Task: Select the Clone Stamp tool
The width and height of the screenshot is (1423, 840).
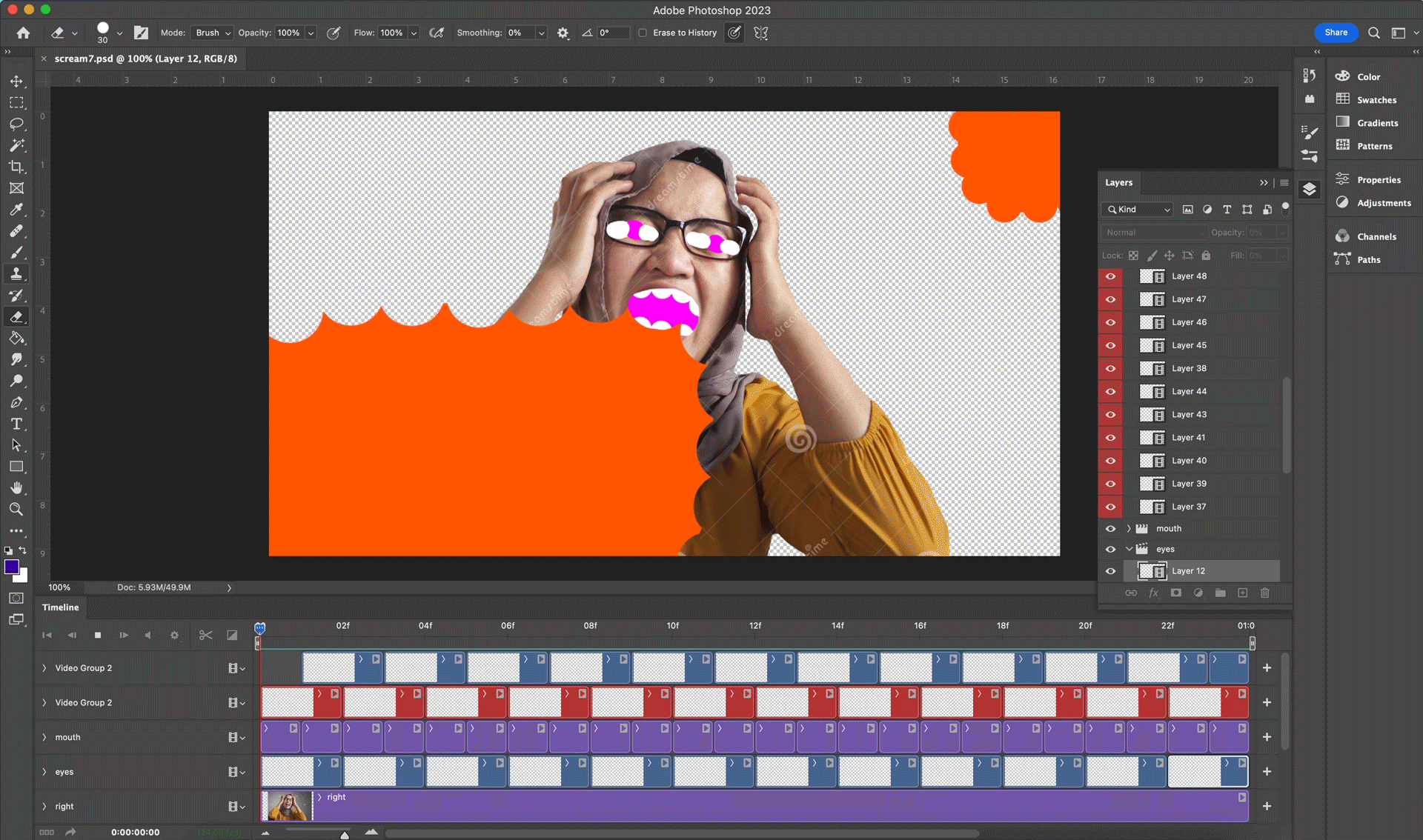Action: (16, 274)
